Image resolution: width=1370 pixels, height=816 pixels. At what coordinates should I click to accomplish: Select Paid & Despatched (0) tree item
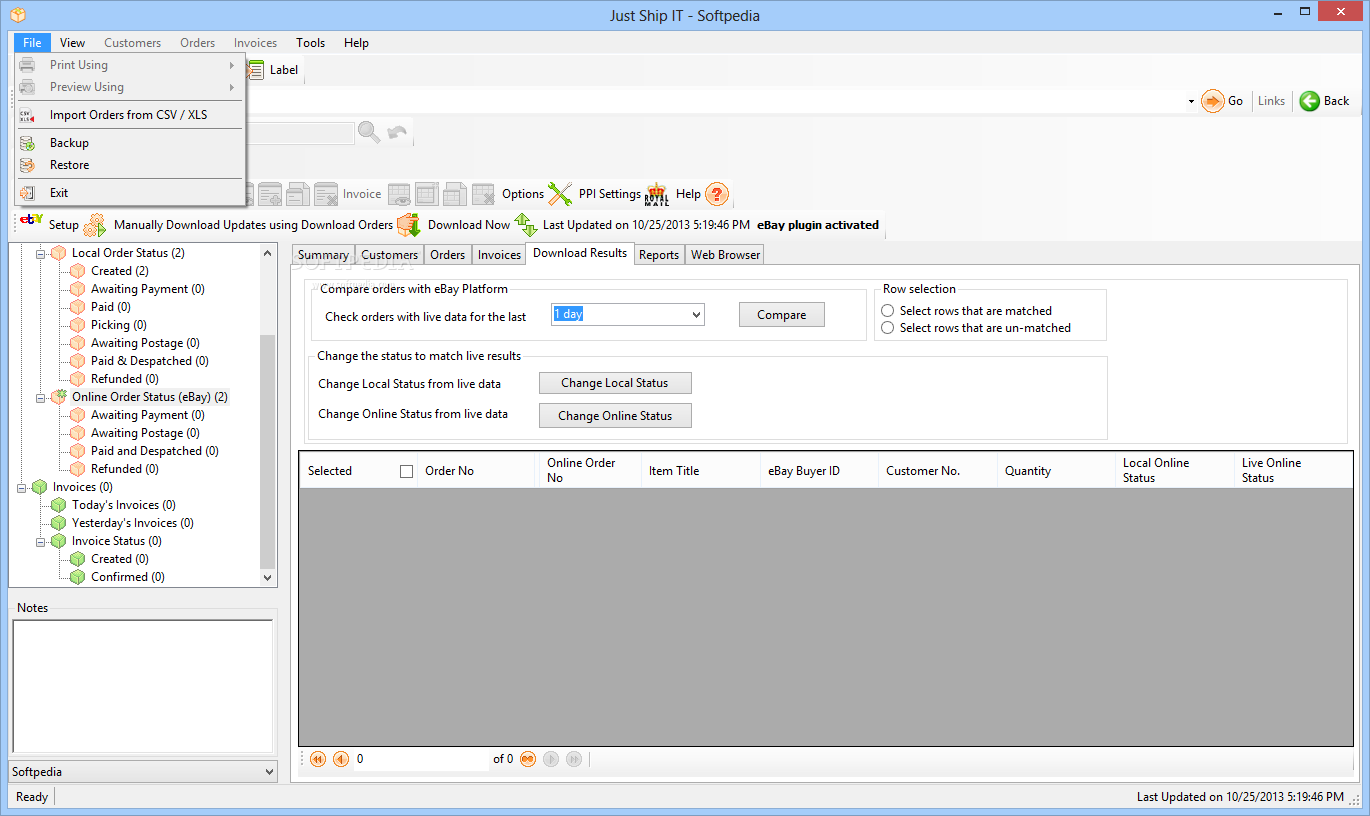click(x=149, y=361)
